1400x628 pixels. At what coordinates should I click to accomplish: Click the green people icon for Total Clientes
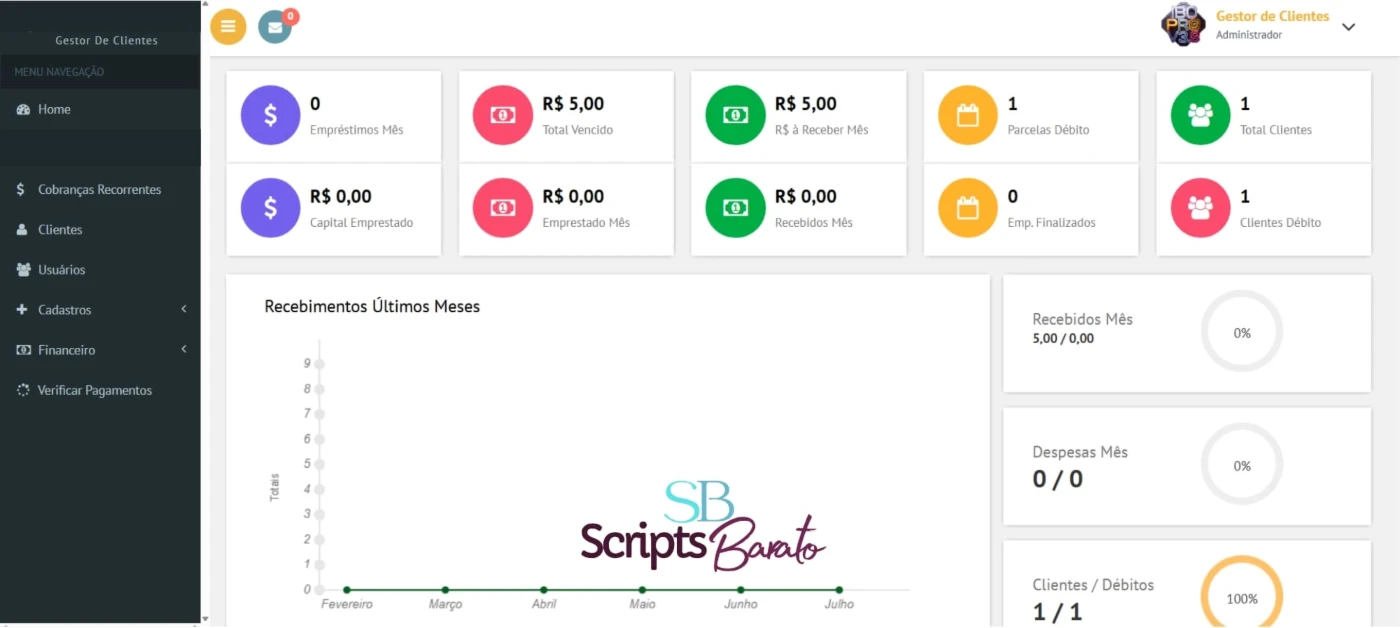(x=1200, y=115)
